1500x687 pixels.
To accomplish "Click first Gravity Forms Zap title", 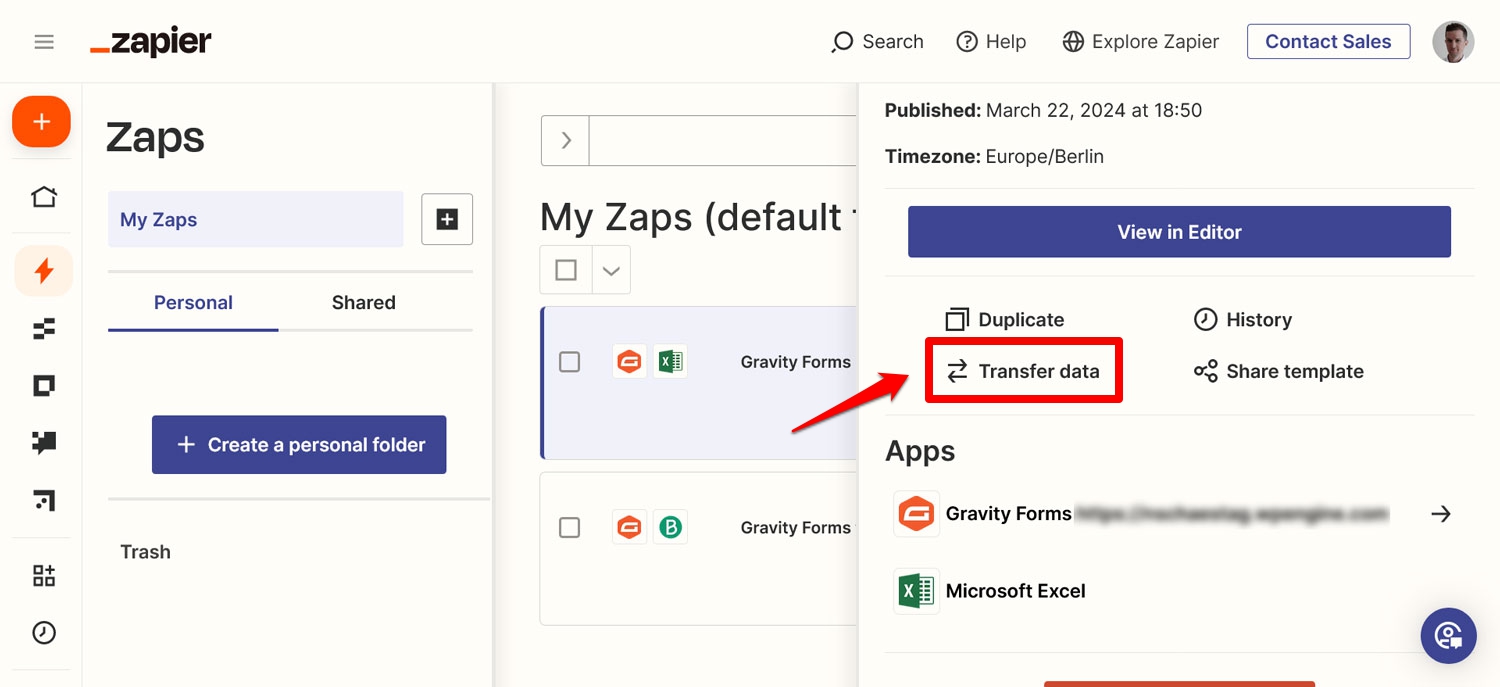I will click(x=796, y=362).
